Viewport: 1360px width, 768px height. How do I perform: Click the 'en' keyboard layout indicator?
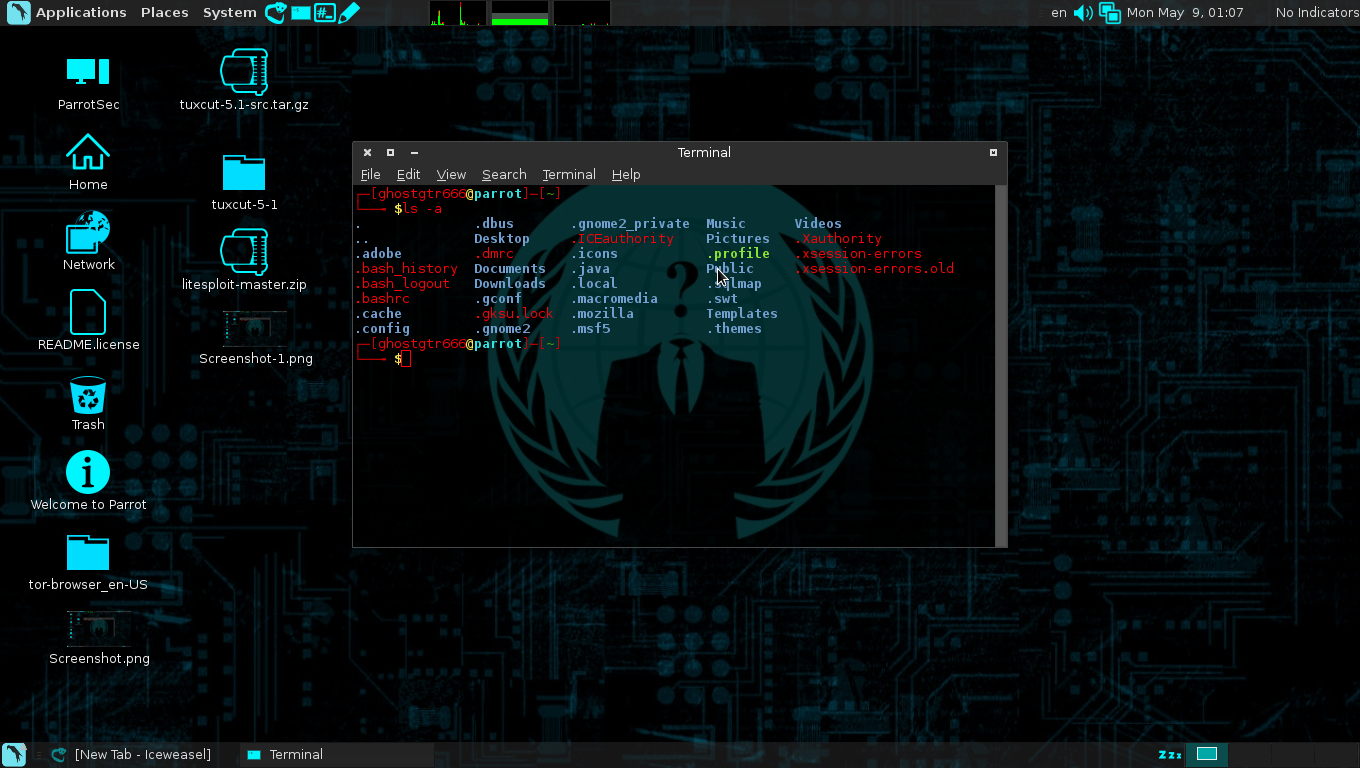coord(1059,13)
